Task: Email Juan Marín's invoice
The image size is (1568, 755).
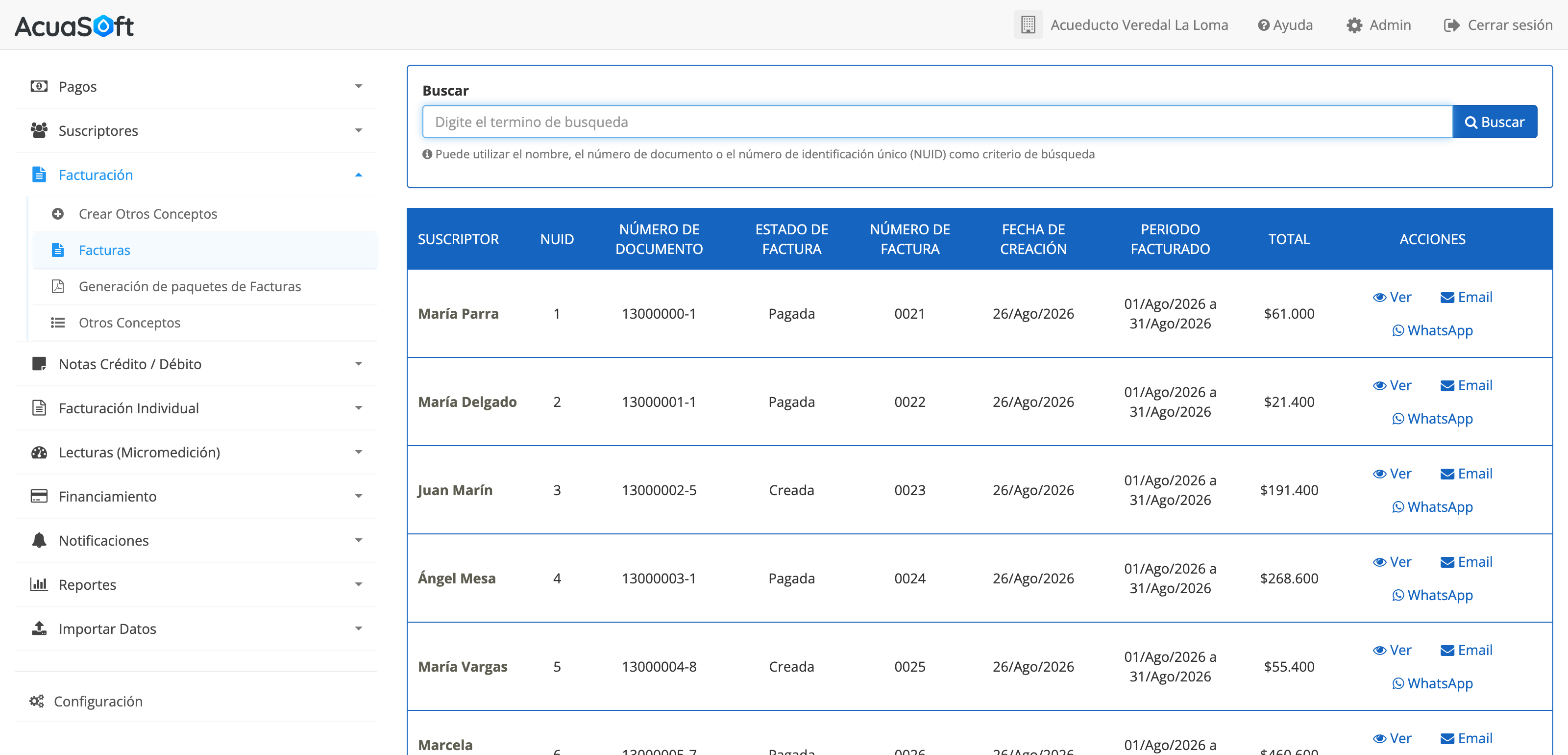Action: [1467, 474]
